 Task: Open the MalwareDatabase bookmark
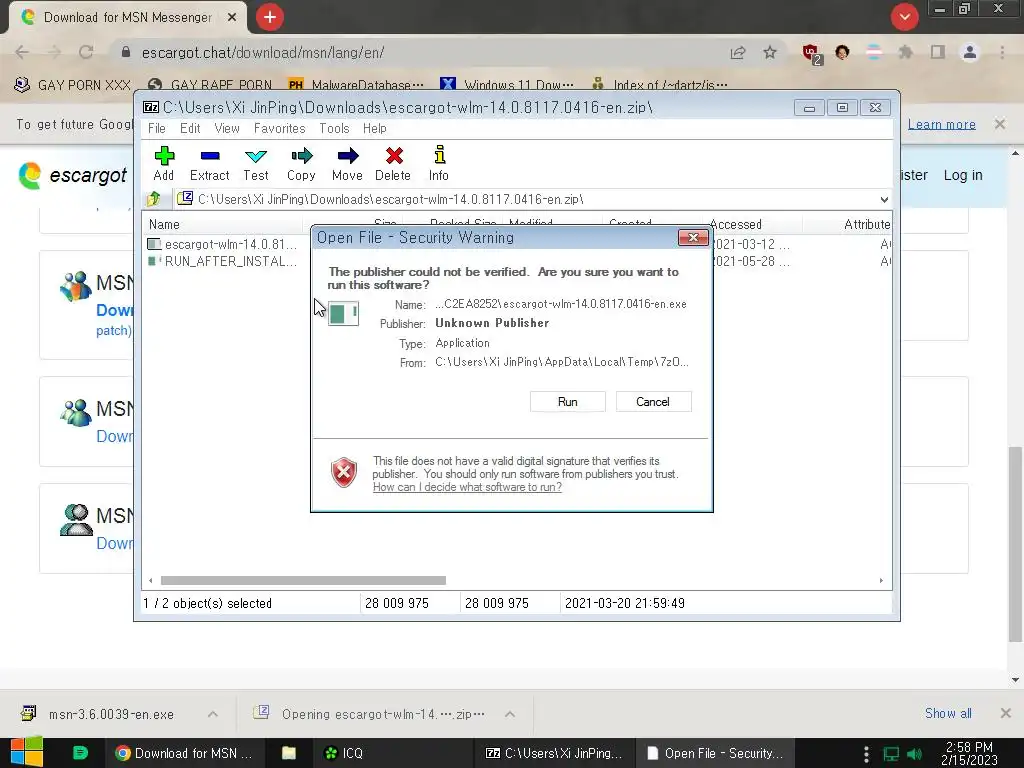pos(356,85)
